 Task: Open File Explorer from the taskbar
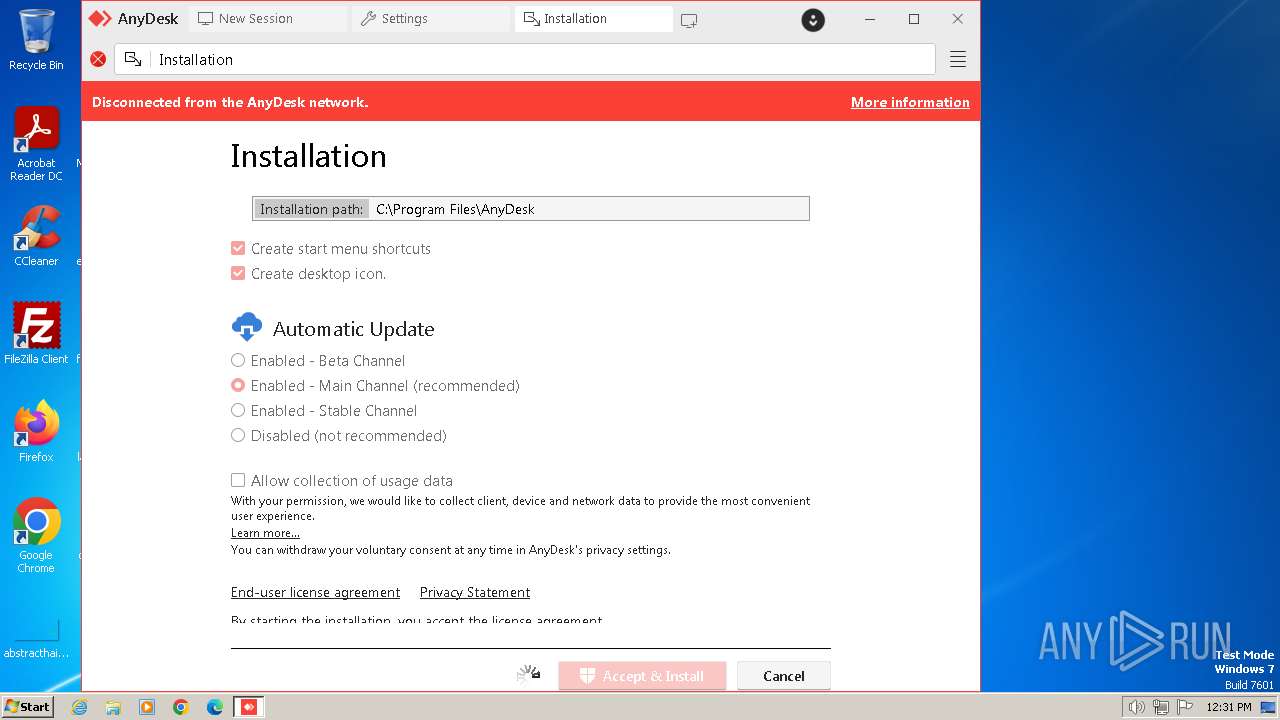pyautogui.click(x=113, y=707)
